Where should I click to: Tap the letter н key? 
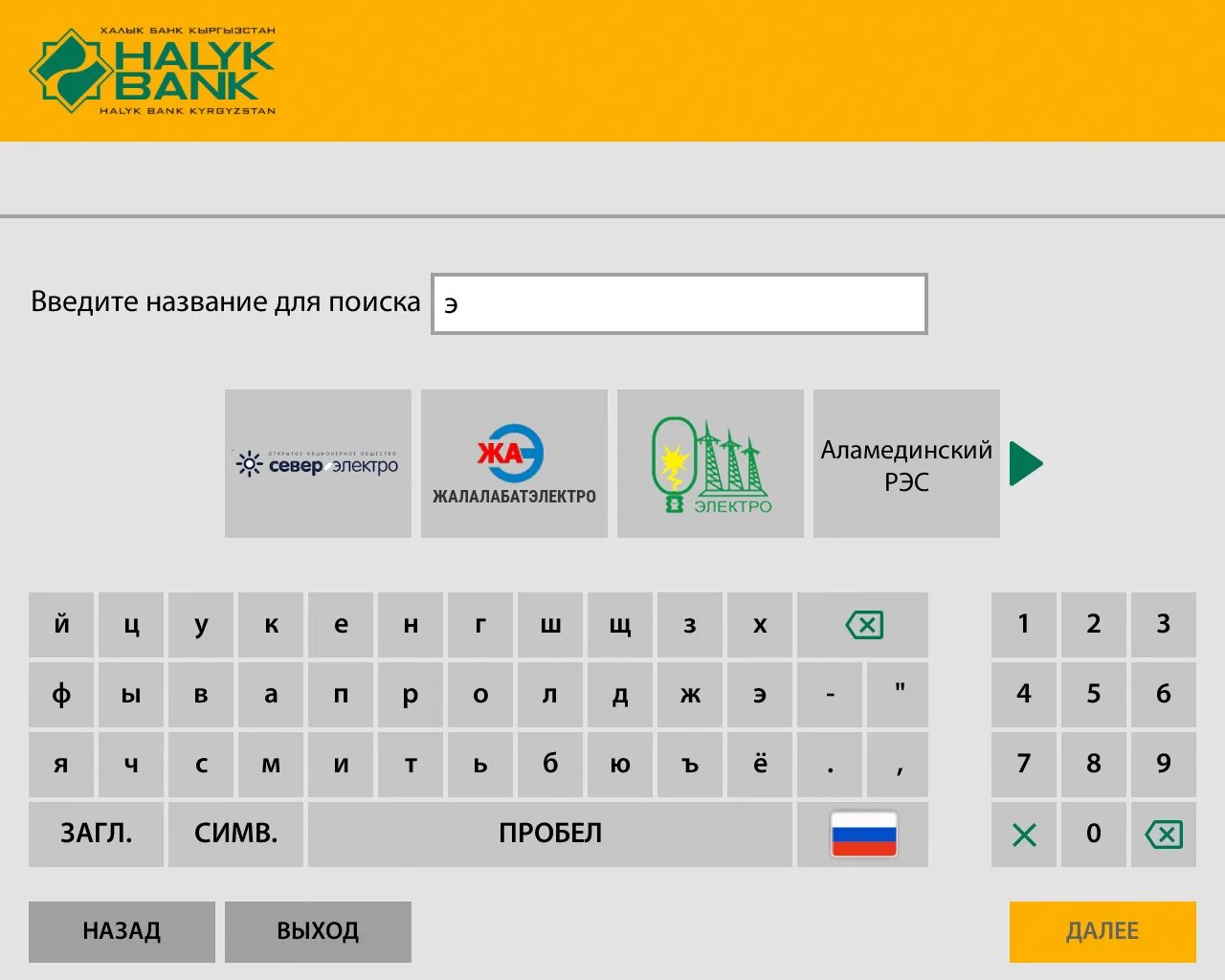(411, 625)
